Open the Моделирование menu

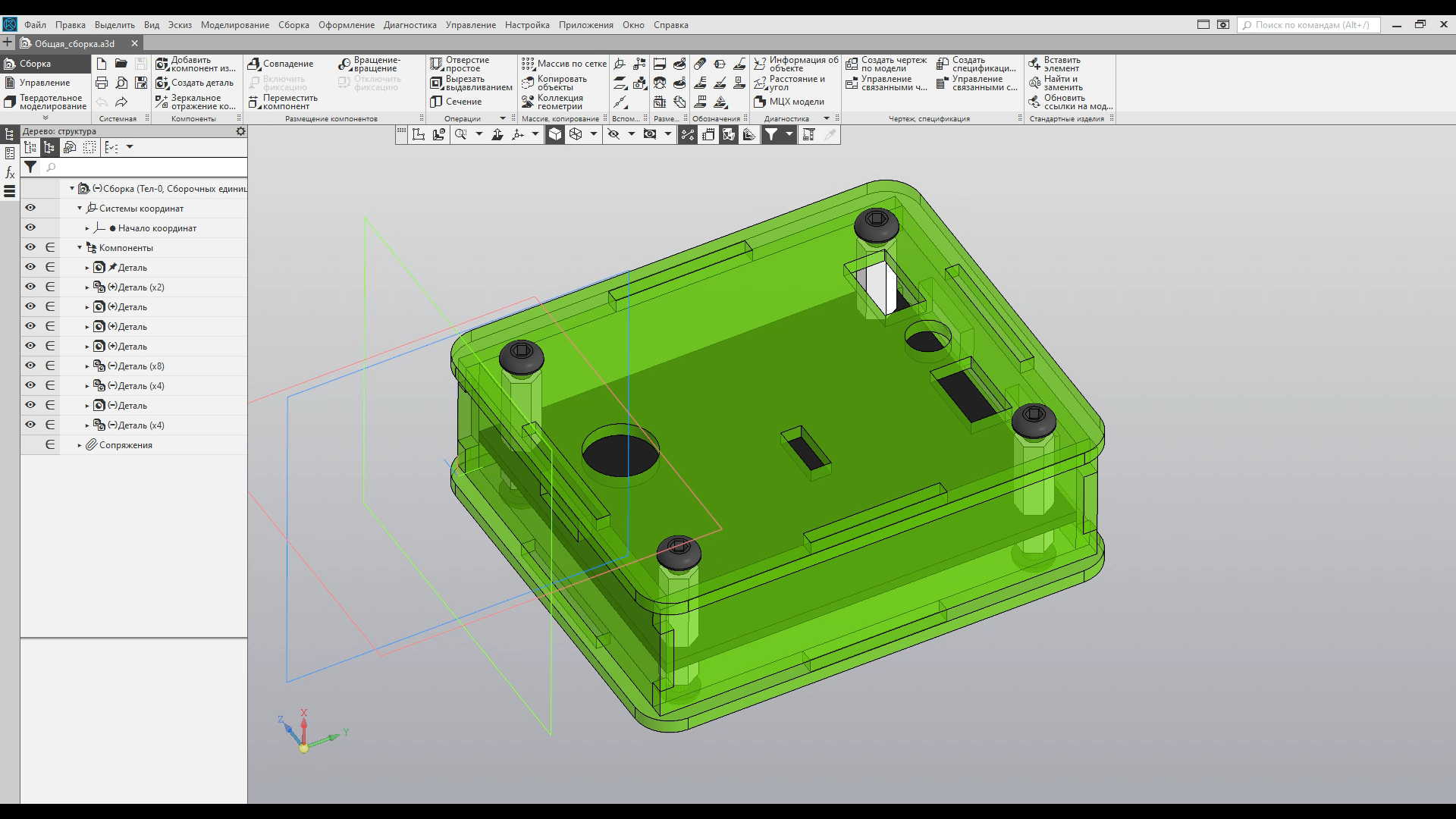pyautogui.click(x=234, y=25)
